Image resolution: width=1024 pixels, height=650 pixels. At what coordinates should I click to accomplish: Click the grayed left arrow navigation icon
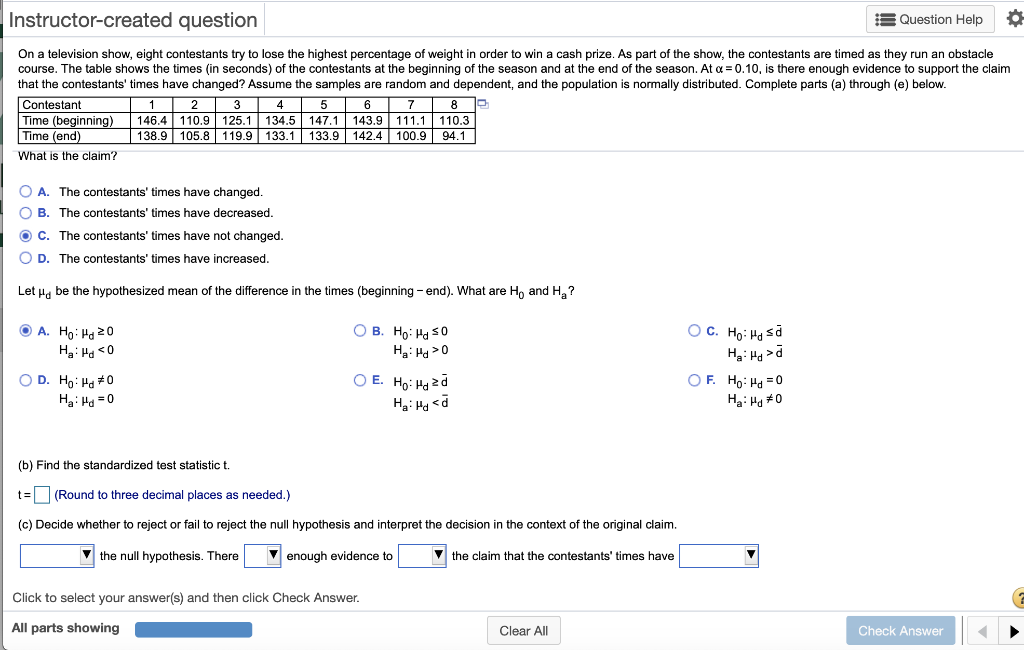(x=981, y=630)
